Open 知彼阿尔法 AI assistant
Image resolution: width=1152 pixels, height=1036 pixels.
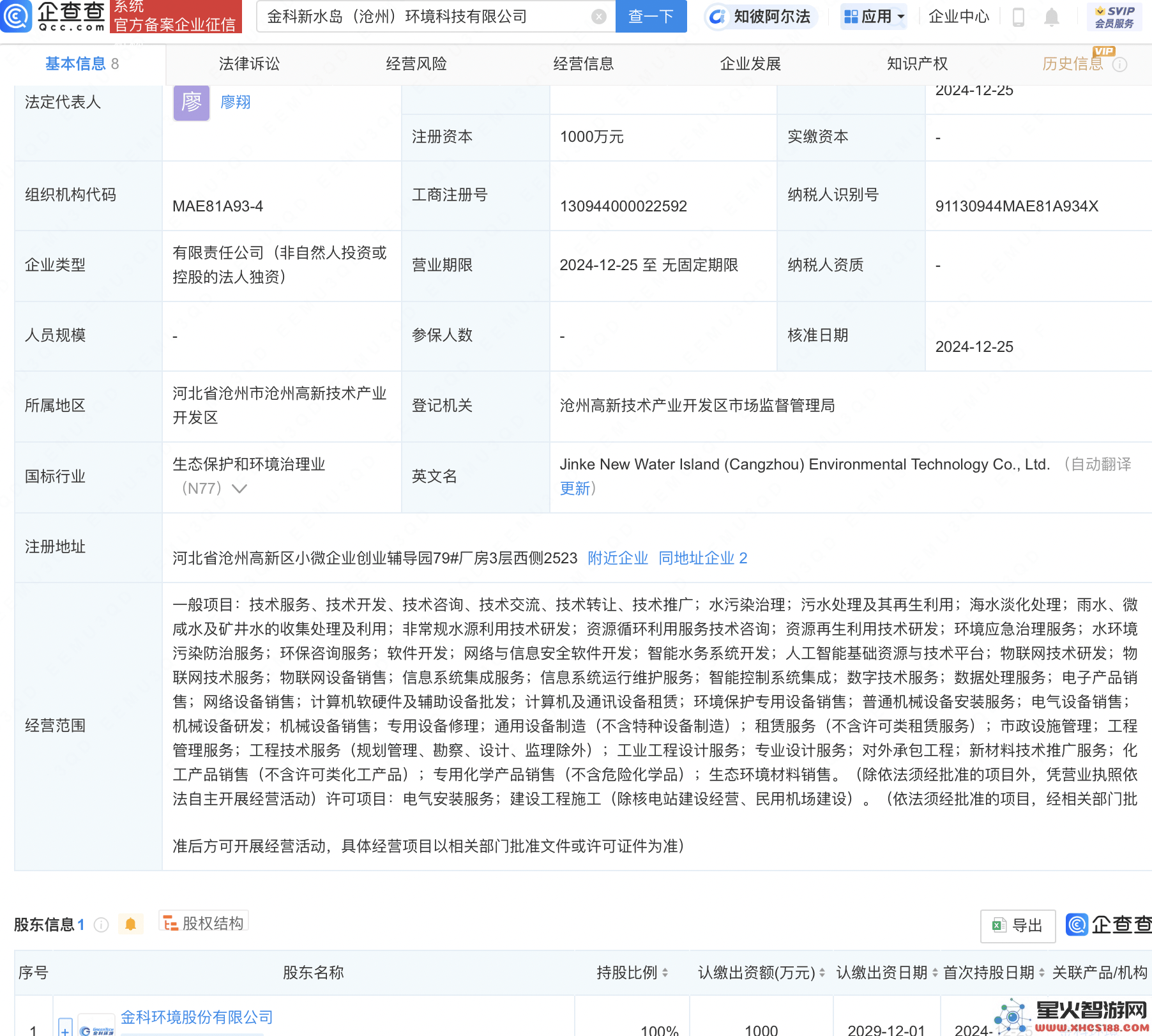[760, 17]
